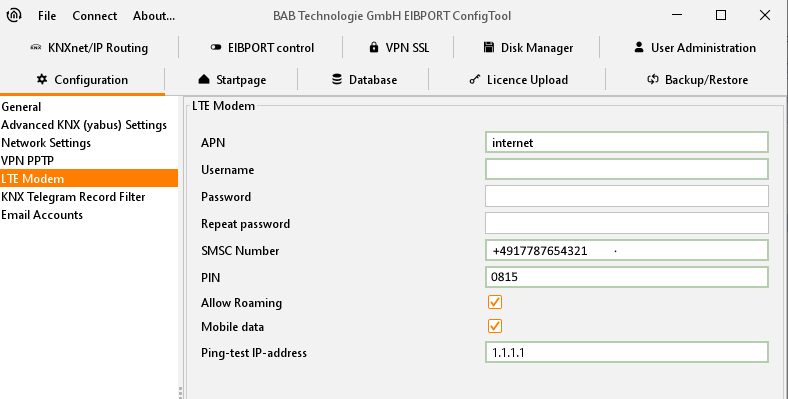Open Licence Upload via its key icon
This screenshot has height=399, width=788.
tap(474, 79)
